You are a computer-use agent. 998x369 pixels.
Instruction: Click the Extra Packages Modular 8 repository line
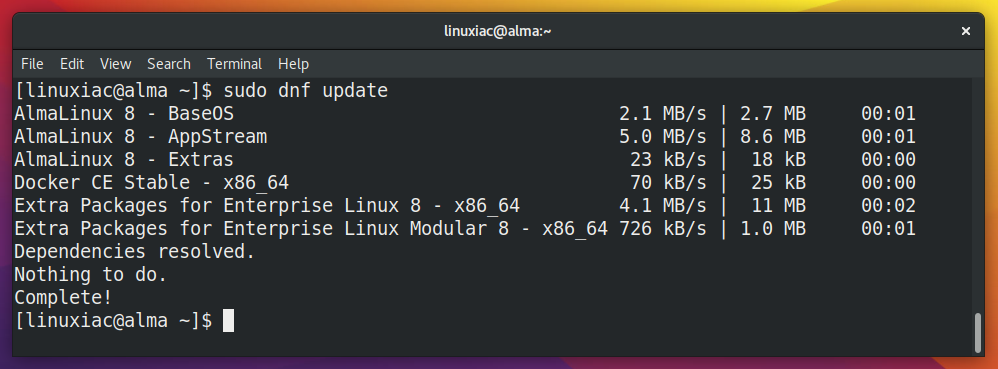click(x=465, y=228)
